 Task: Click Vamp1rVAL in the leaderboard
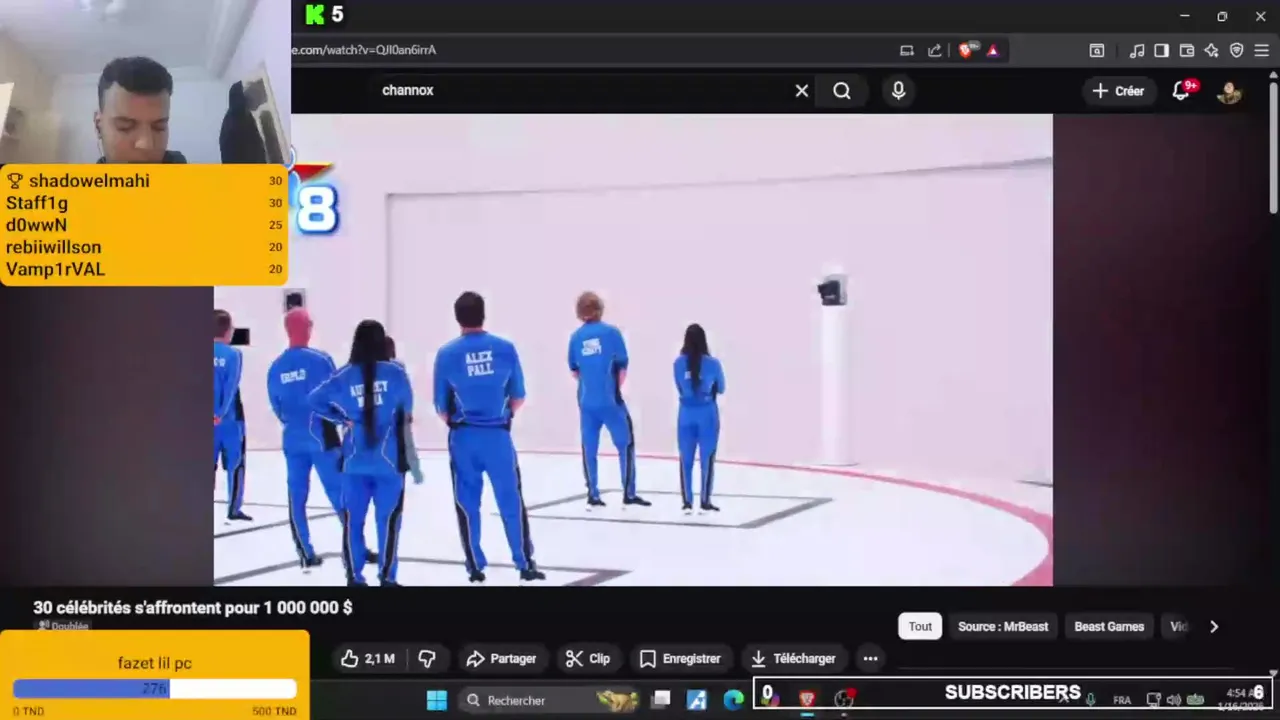point(55,269)
